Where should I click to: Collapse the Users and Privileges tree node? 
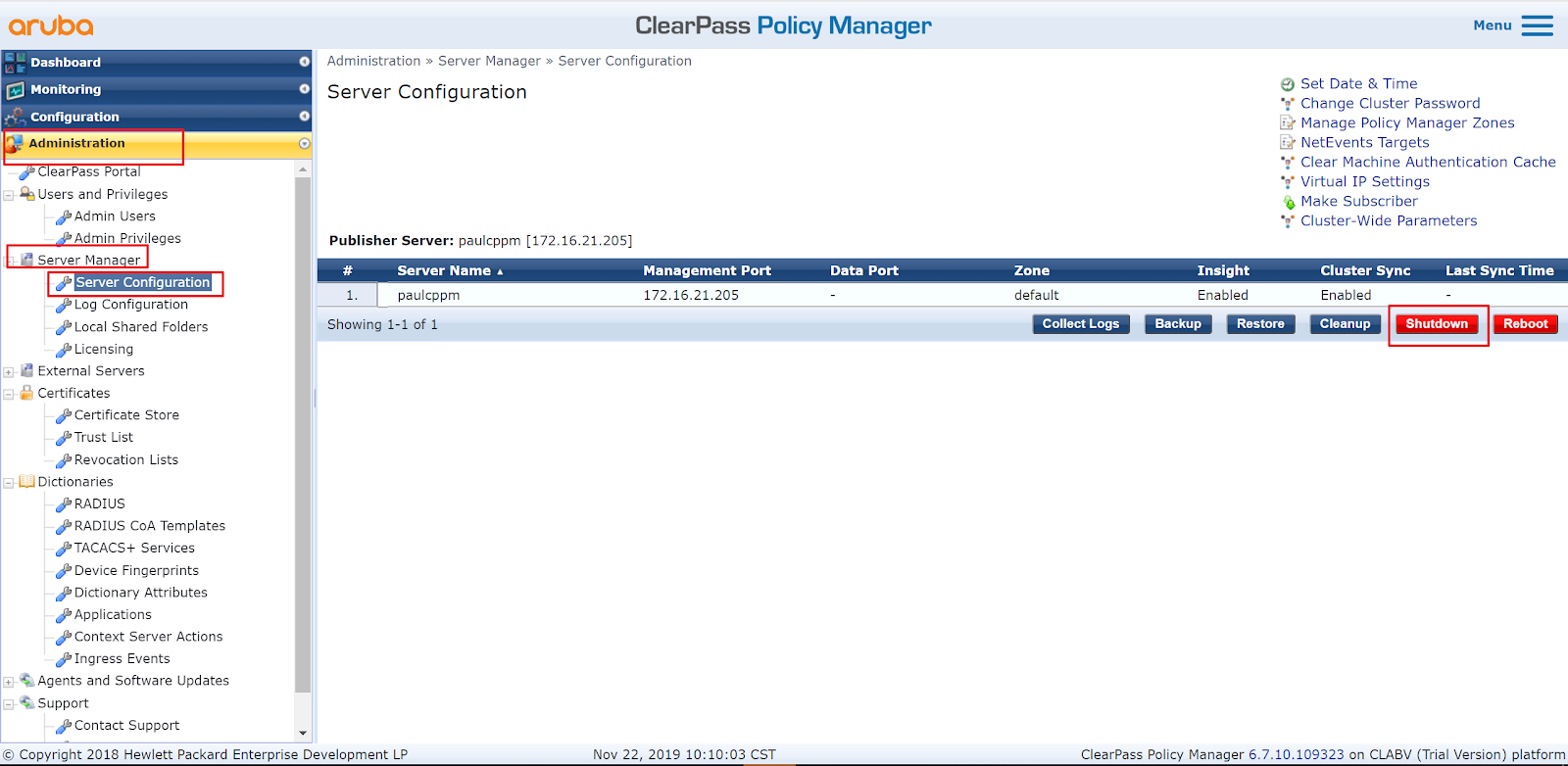9,195
